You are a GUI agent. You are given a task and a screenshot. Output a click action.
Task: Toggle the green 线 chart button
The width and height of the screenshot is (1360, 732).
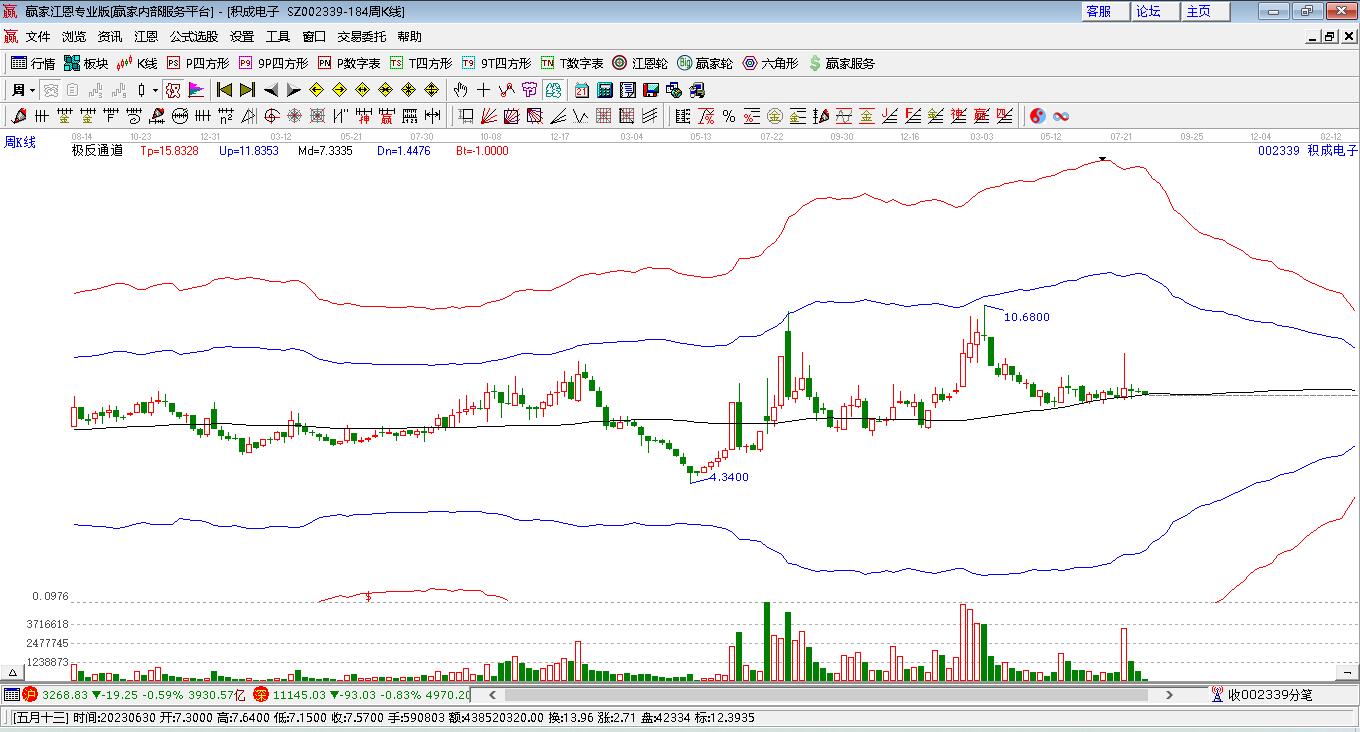pos(553,90)
